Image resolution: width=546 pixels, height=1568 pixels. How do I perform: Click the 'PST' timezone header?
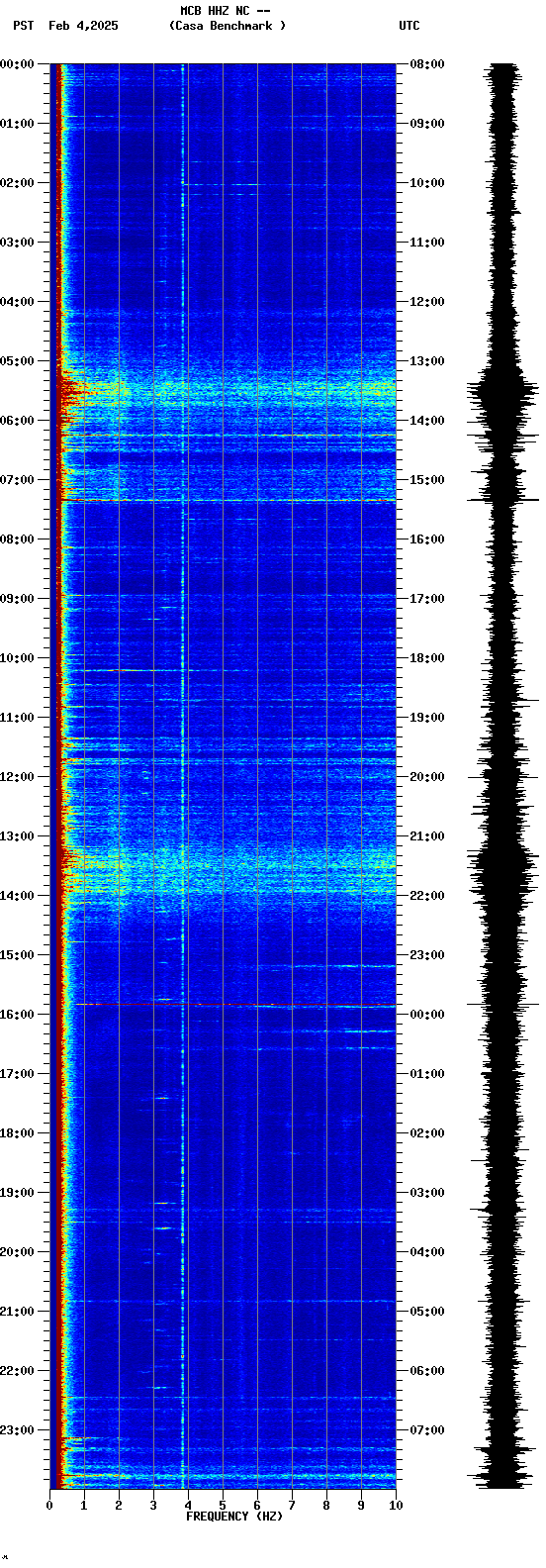pos(24,26)
